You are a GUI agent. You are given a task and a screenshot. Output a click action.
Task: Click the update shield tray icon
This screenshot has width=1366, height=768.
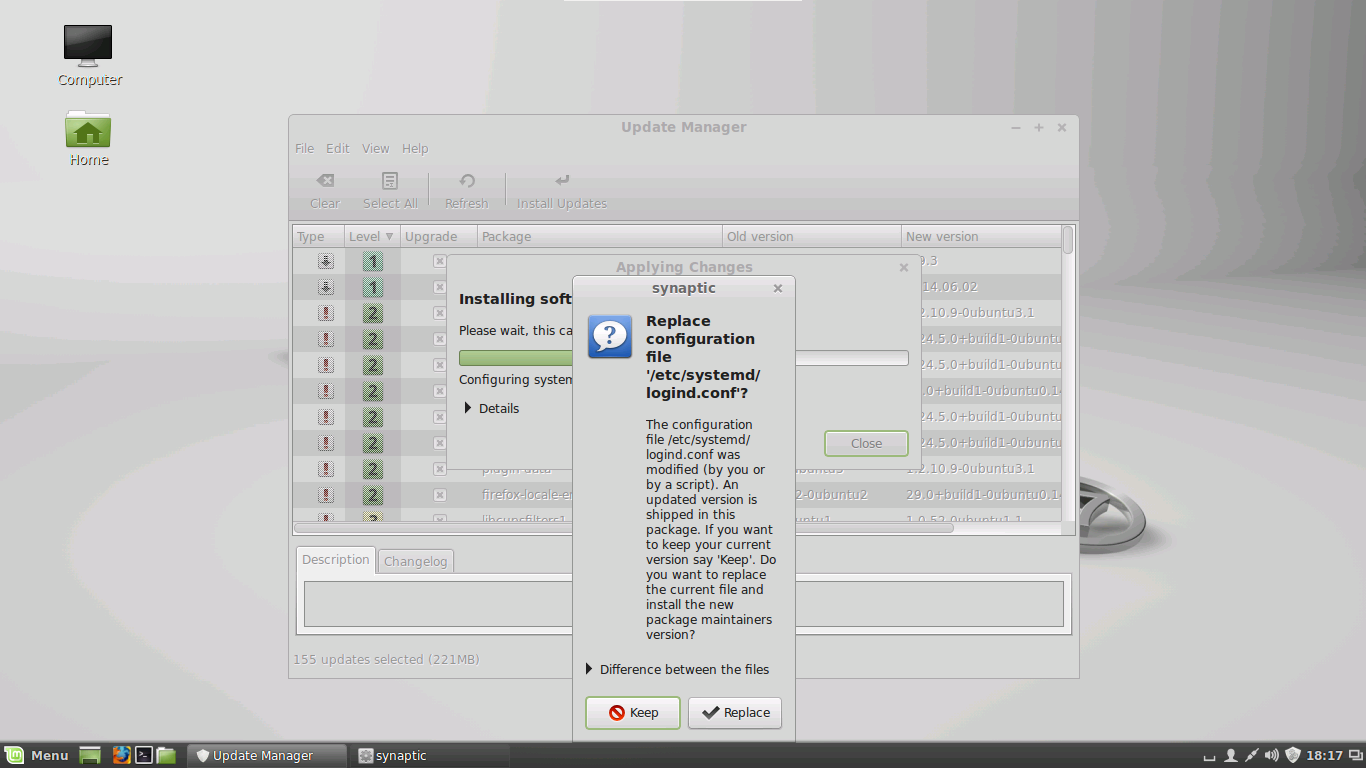pos(1292,755)
